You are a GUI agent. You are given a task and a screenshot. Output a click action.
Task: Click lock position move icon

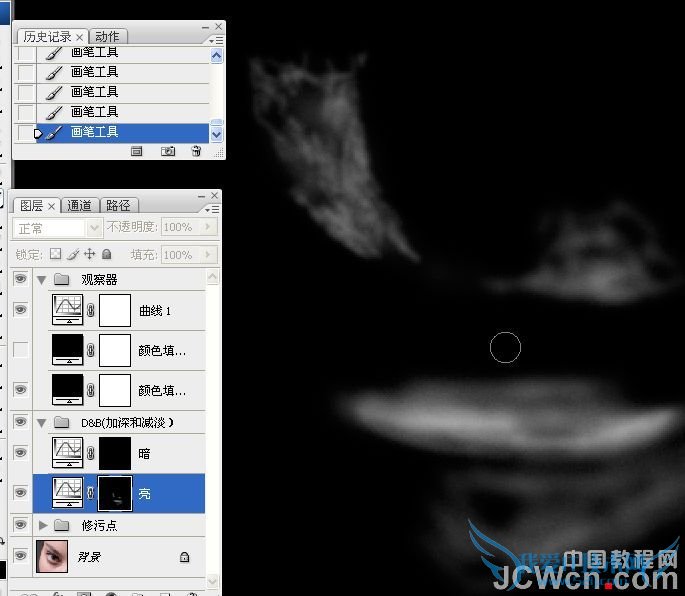click(x=89, y=255)
